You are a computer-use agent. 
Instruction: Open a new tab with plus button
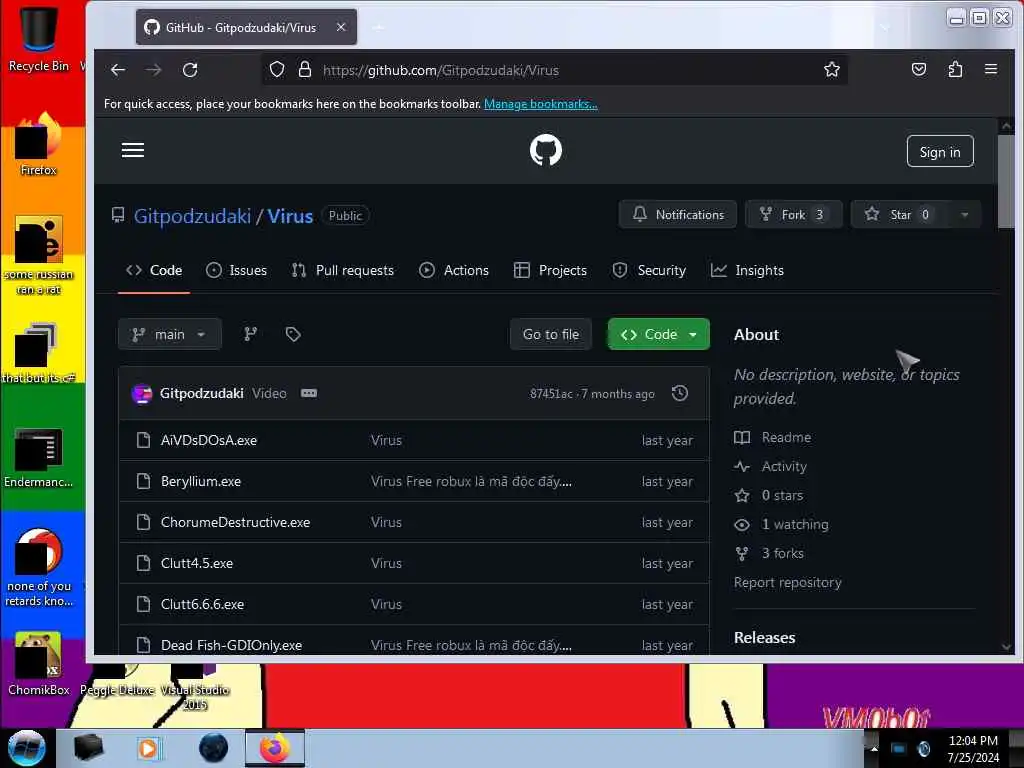point(379,27)
